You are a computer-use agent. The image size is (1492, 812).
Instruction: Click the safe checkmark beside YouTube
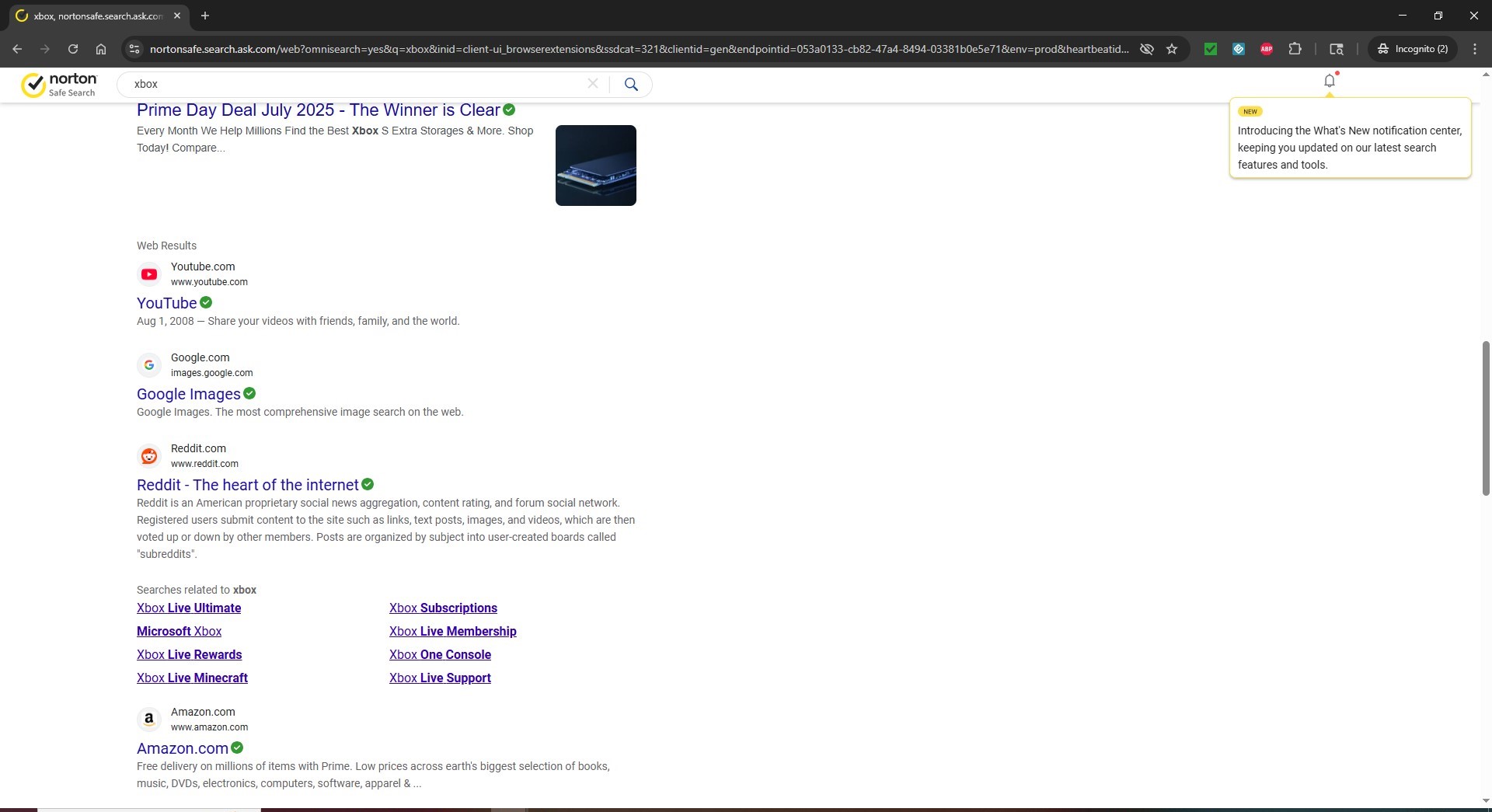(206, 302)
